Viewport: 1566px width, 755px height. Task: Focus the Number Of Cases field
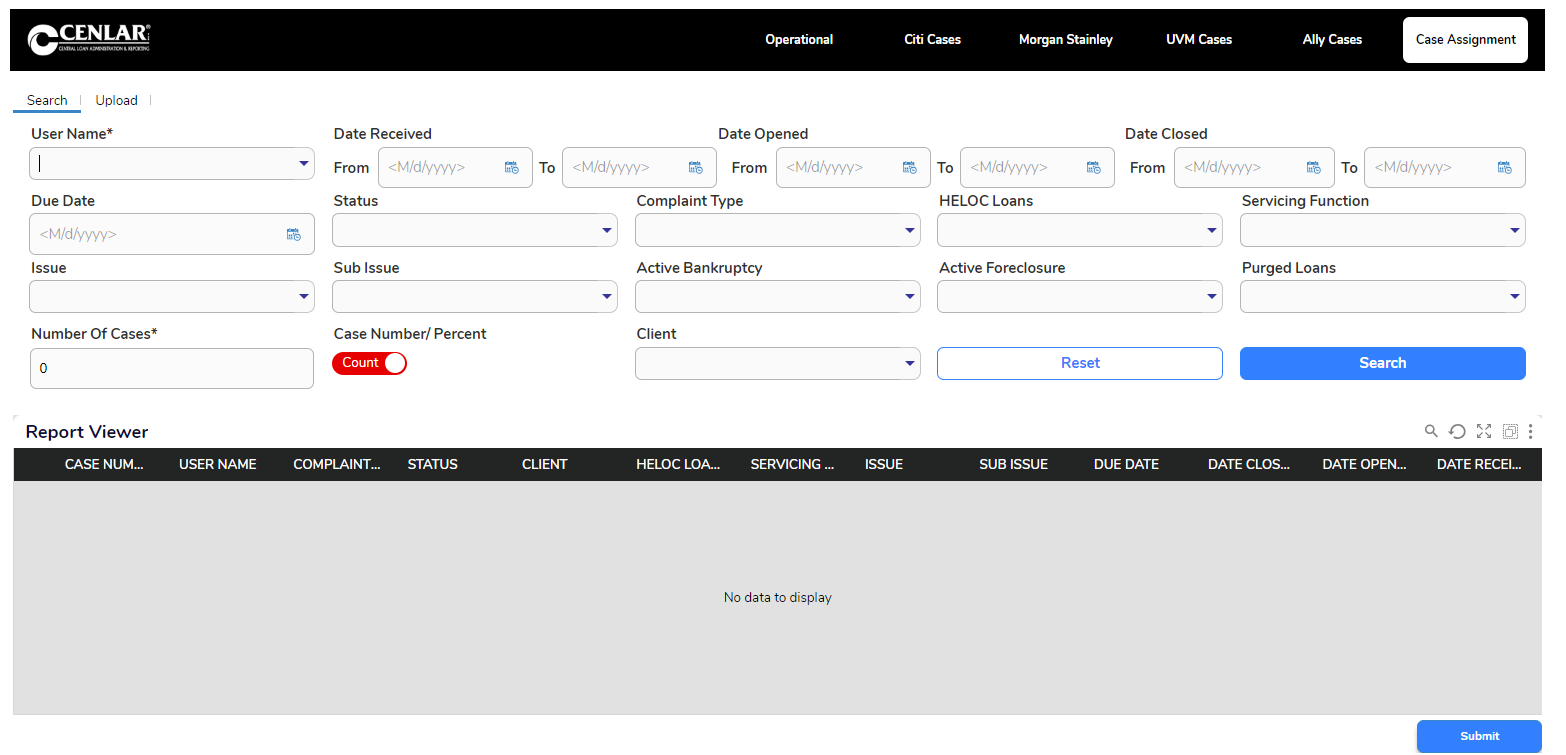pyautogui.click(x=172, y=368)
